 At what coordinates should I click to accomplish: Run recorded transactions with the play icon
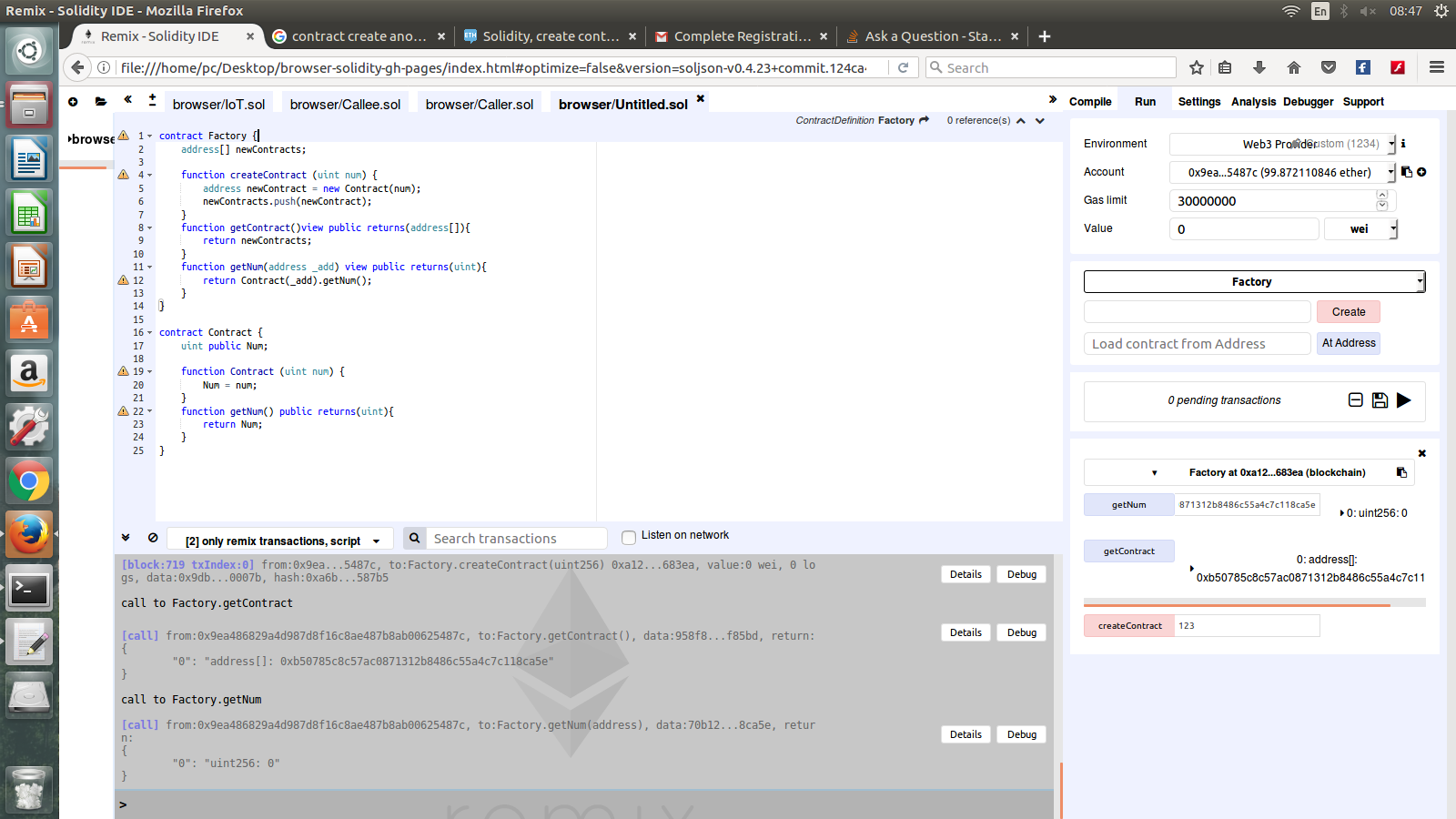pos(1404,399)
